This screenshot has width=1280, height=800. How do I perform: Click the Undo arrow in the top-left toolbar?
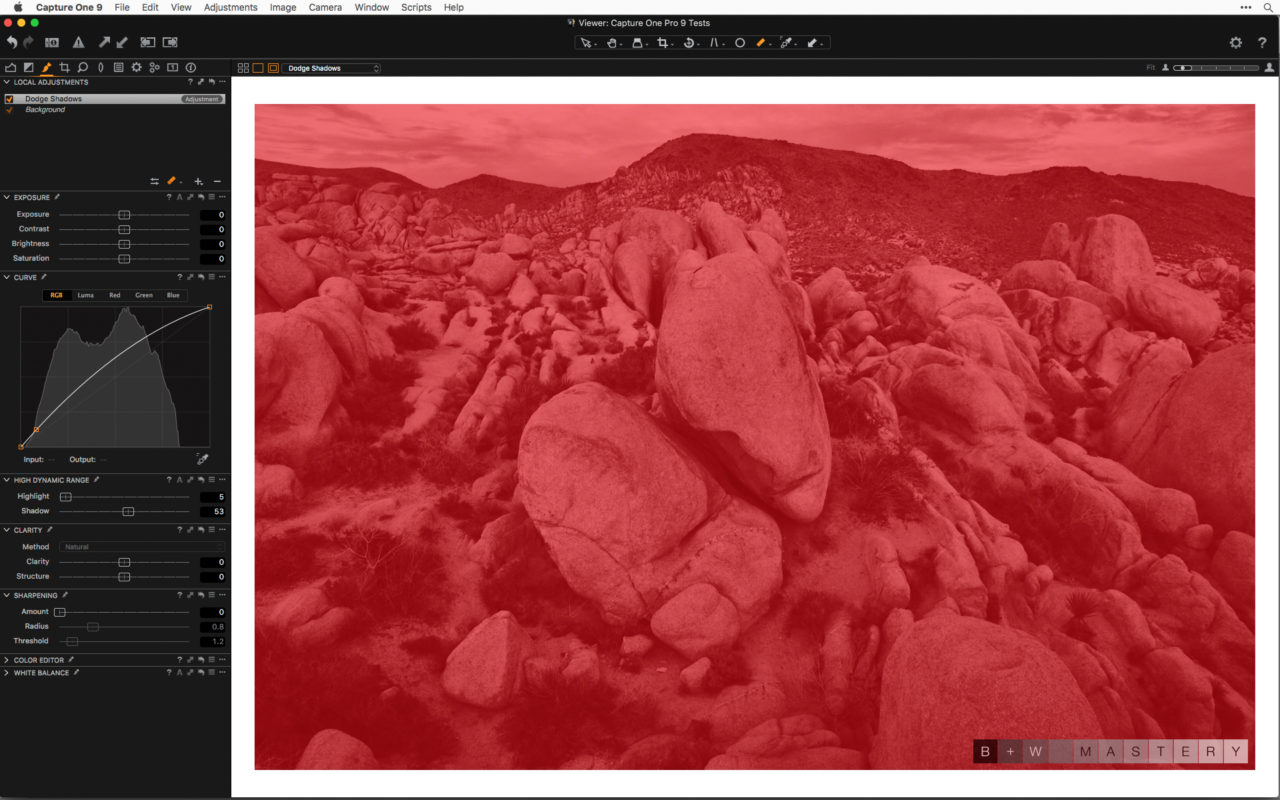point(11,42)
